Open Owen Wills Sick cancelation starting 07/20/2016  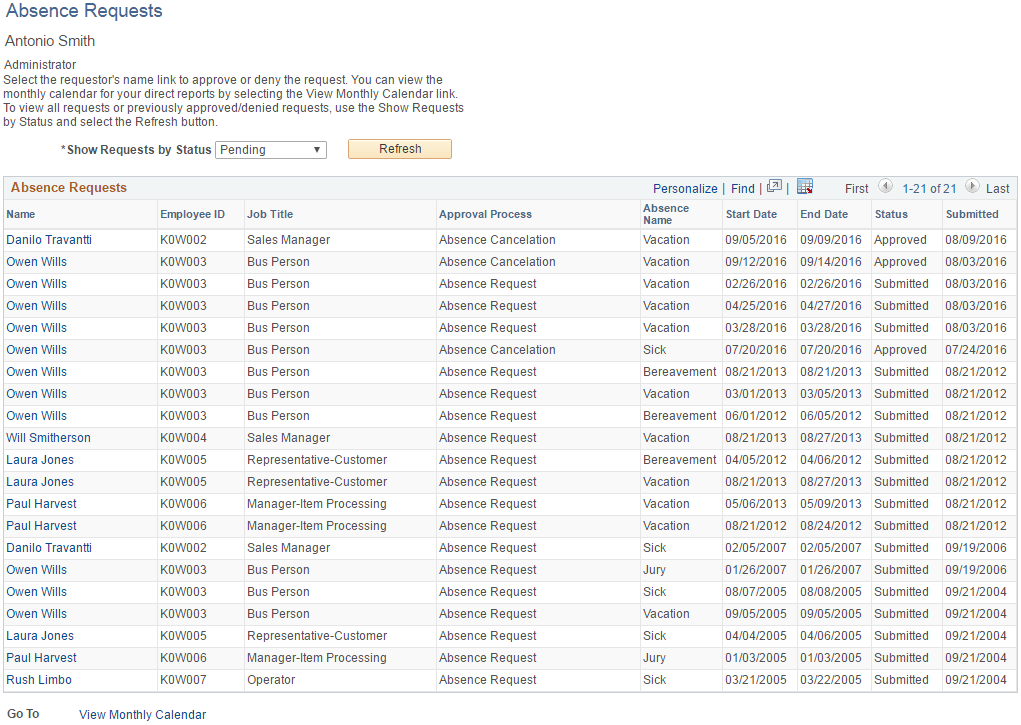coord(36,350)
